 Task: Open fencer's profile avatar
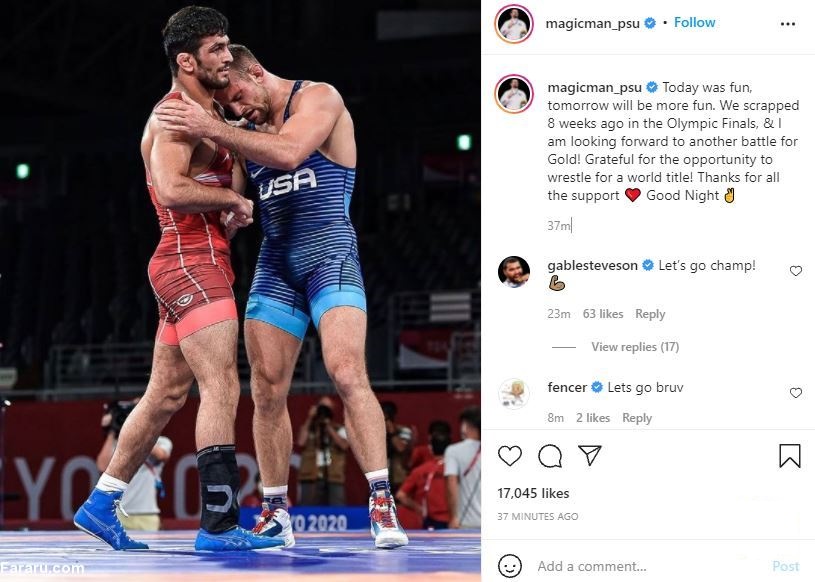[x=514, y=394]
